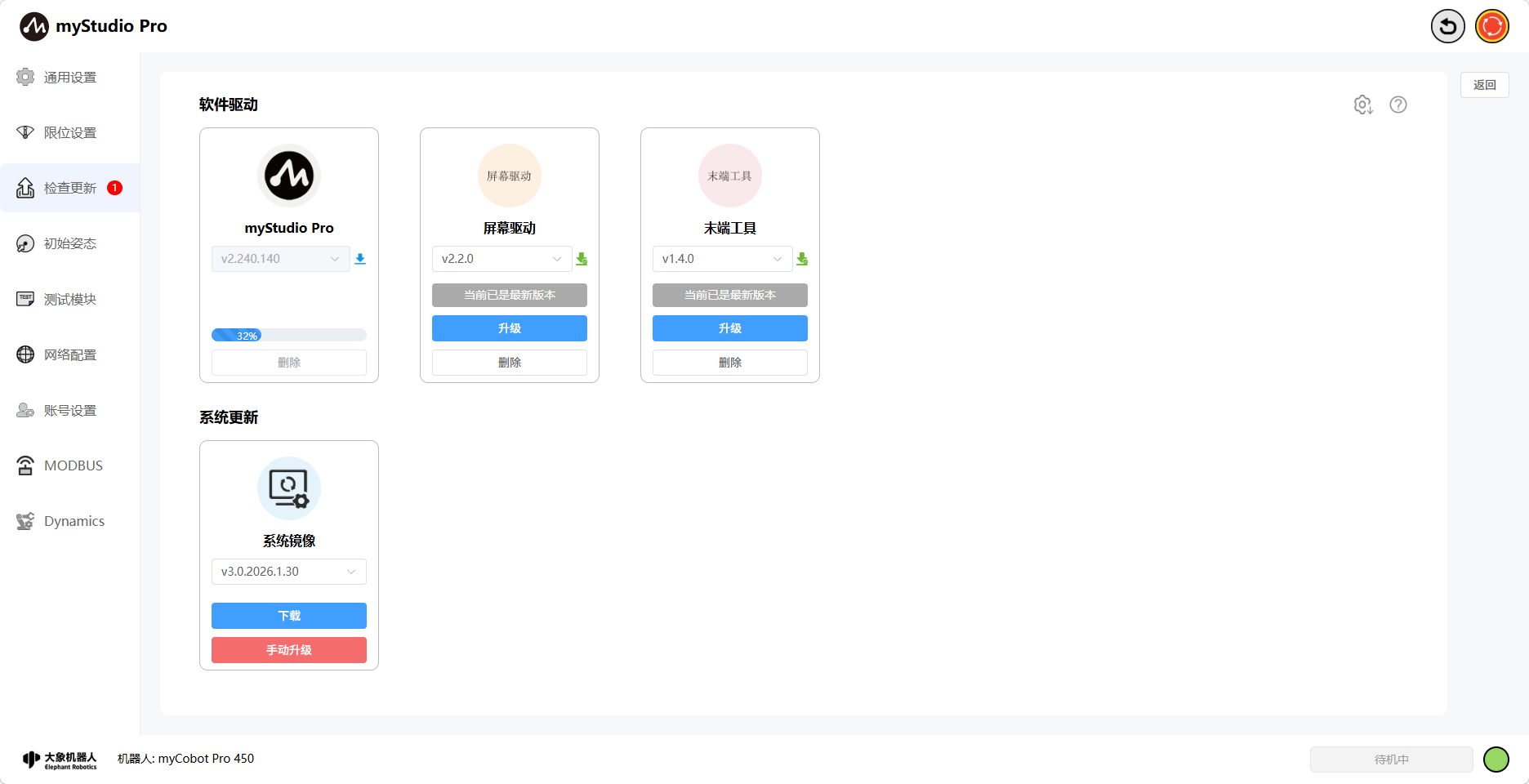This screenshot has width=1529, height=784.
Task: Open 通用设置 in the sidebar
Action: point(70,78)
